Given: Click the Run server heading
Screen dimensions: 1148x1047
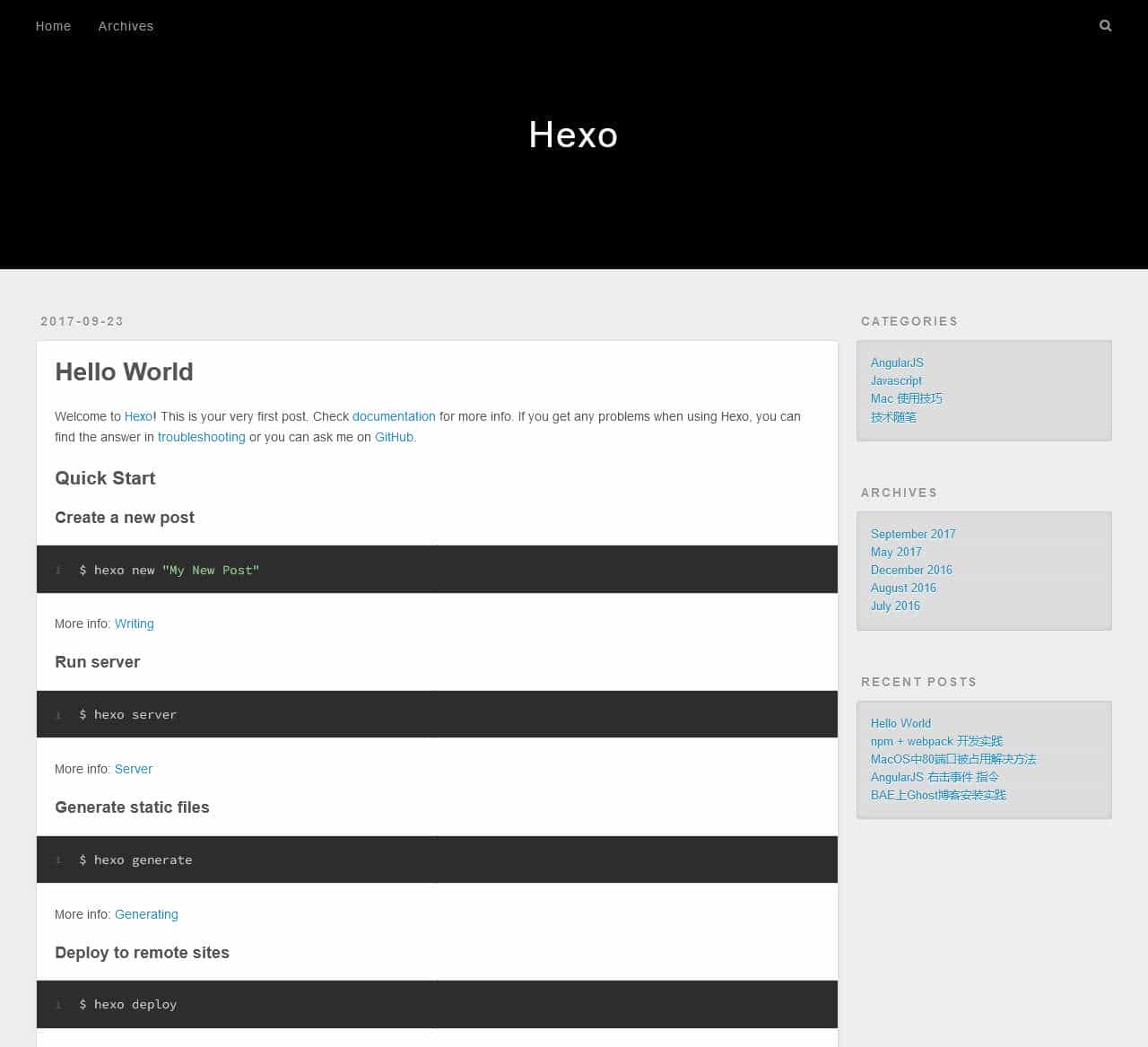Looking at the screenshot, I should pos(97,662).
